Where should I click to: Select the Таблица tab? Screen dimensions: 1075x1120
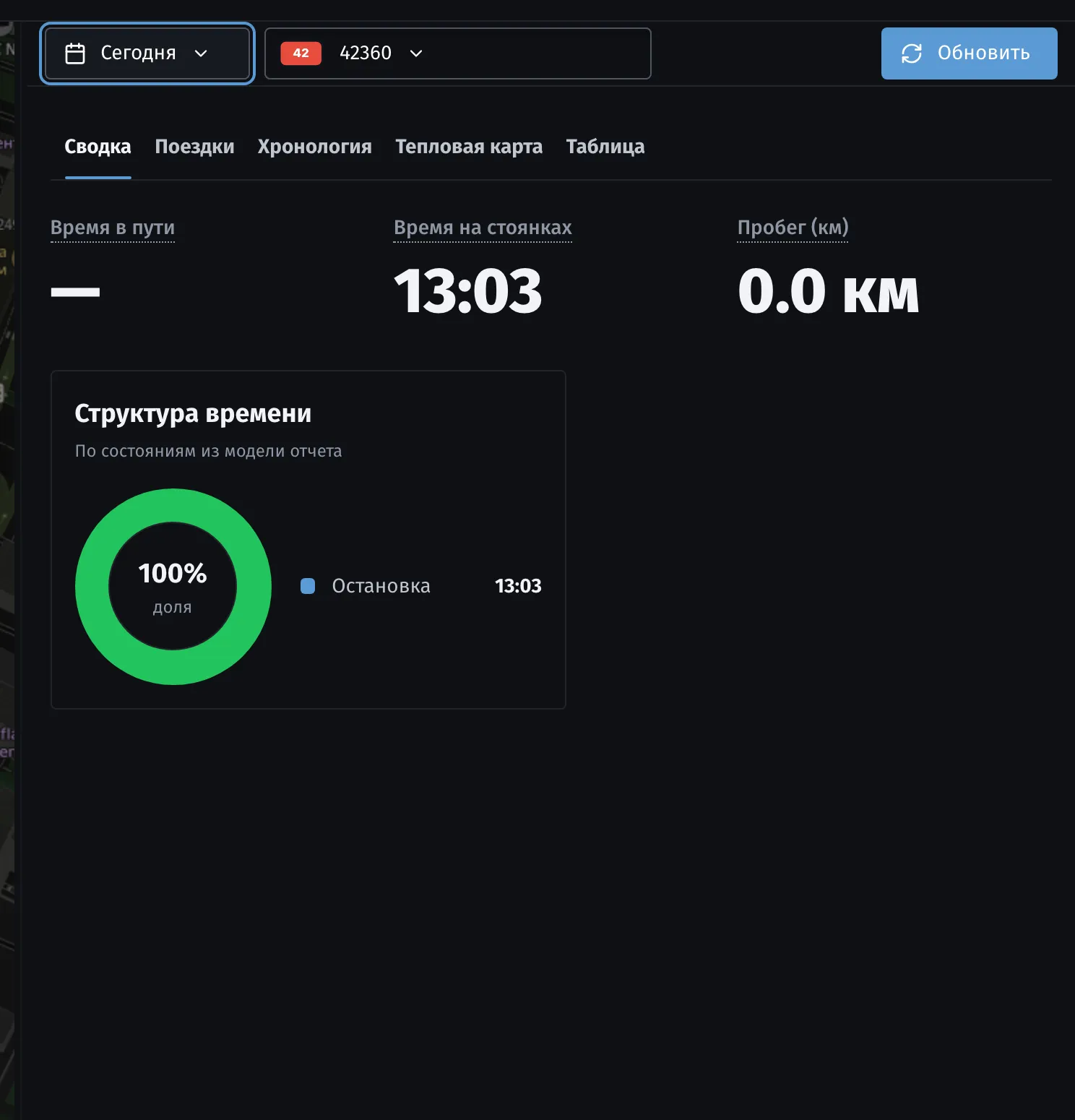605,147
